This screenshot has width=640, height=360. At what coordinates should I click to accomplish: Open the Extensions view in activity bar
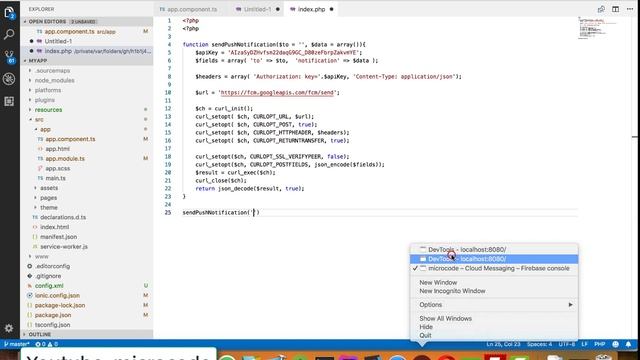(x=9, y=101)
